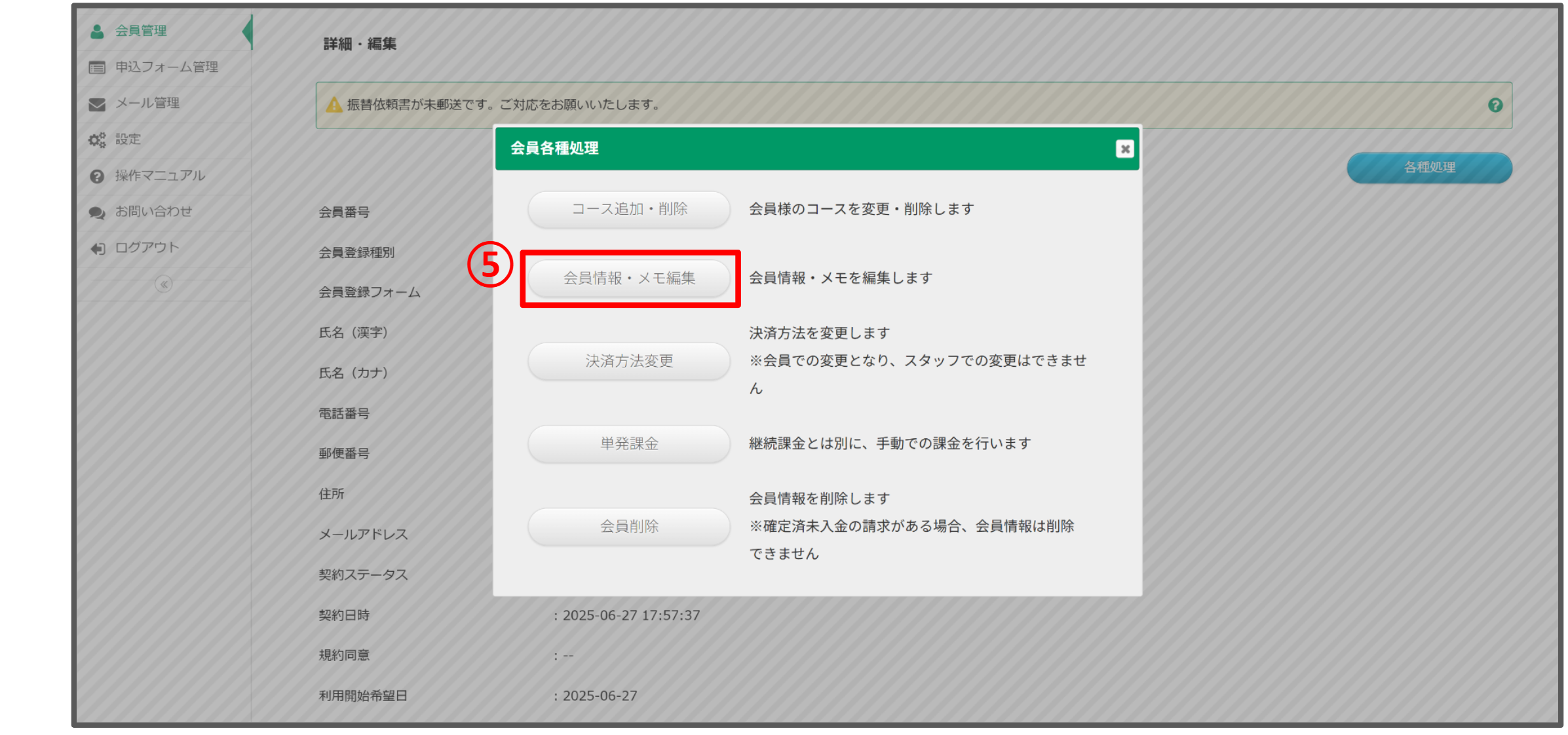Click the コース追加・削除 button
Viewport: 1568px width, 735px height.
point(628,209)
